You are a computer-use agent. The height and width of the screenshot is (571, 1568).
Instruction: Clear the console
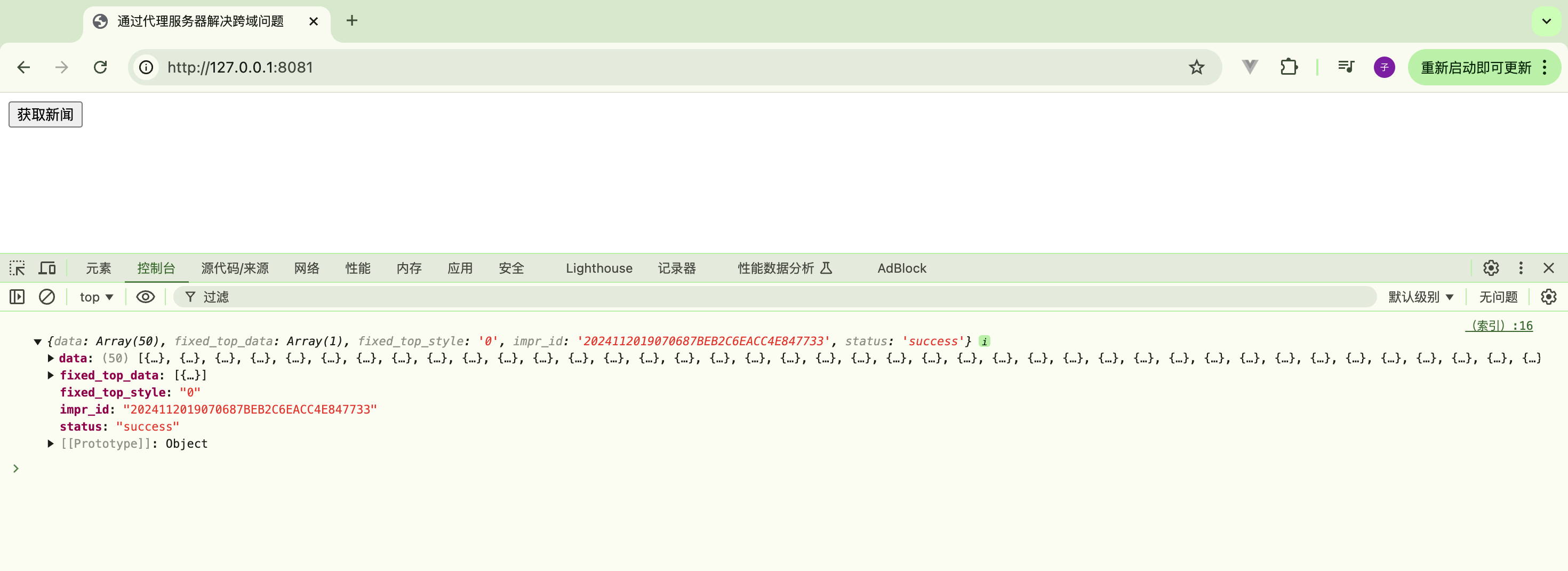(47, 297)
